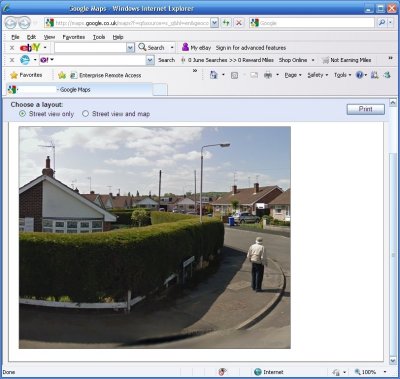Click the search magnifier beside the Google box

click(381, 23)
